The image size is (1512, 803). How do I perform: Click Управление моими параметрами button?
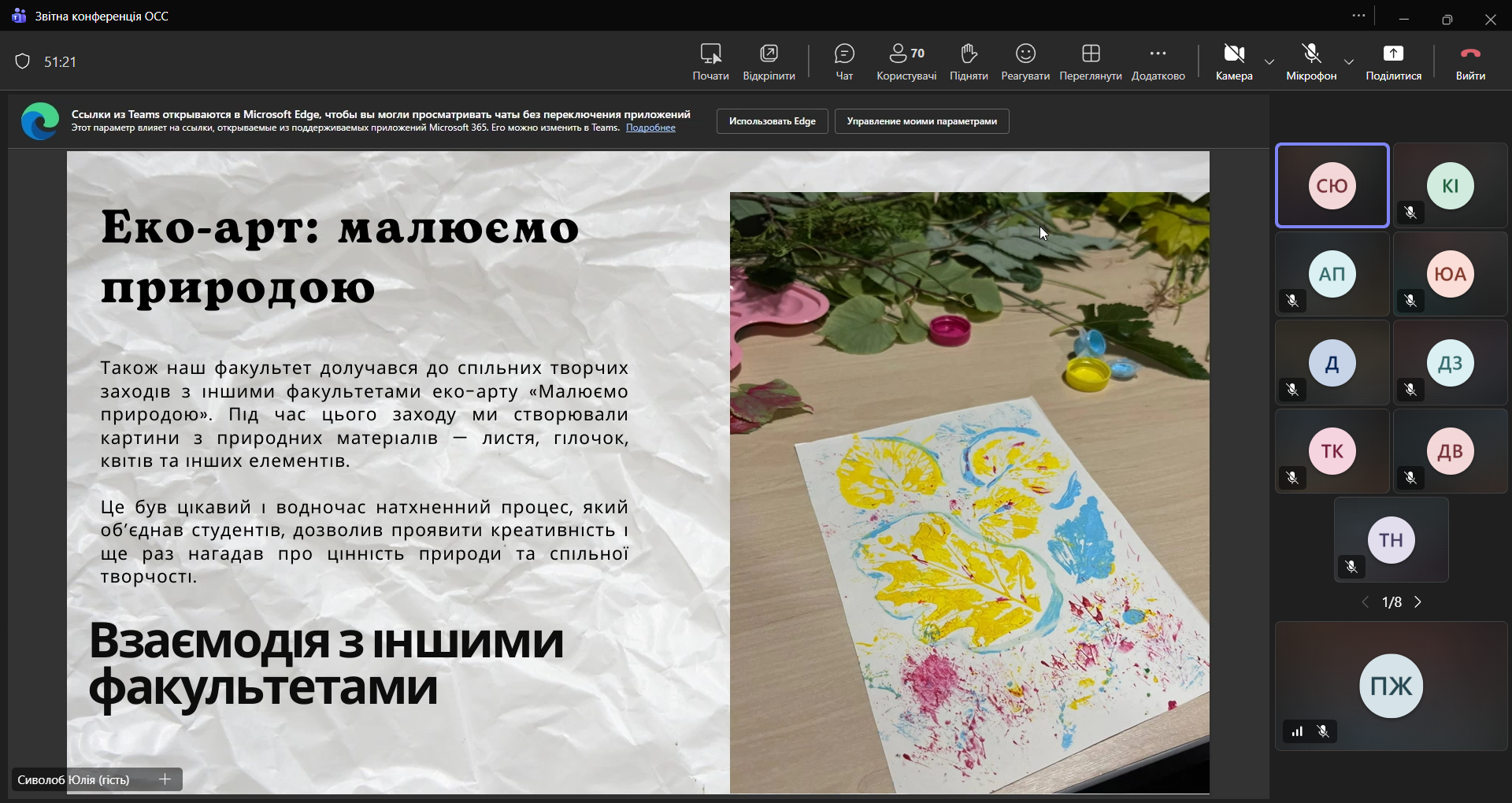click(x=921, y=122)
